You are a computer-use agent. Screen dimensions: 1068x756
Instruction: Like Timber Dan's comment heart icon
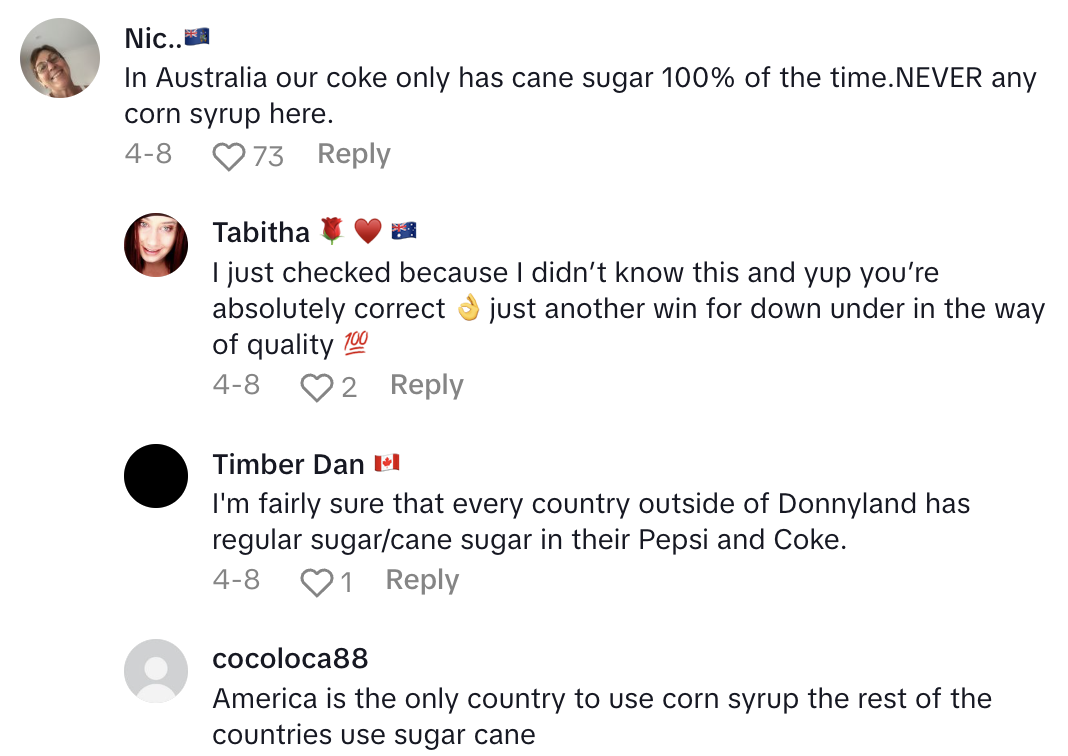[x=316, y=582]
